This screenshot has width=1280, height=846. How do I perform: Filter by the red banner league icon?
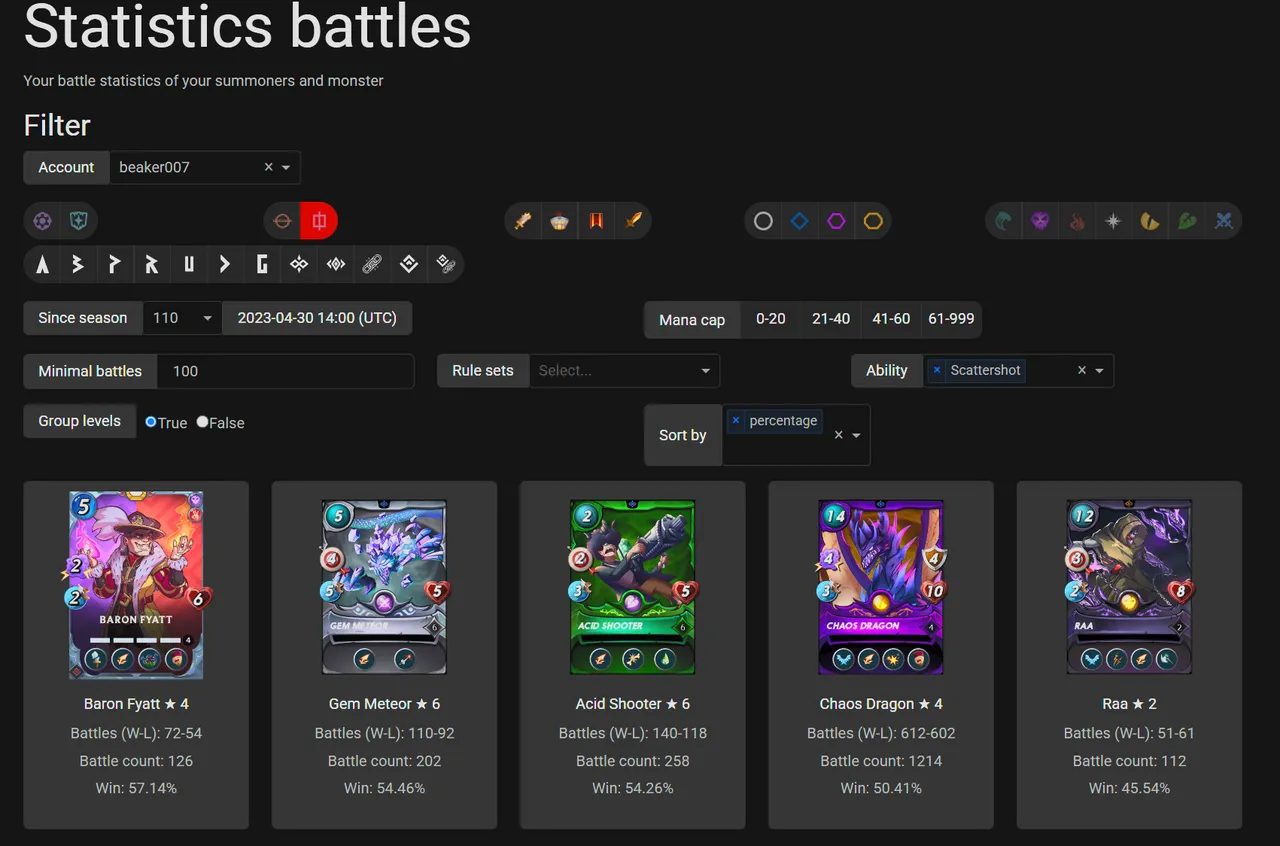click(x=596, y=221)
